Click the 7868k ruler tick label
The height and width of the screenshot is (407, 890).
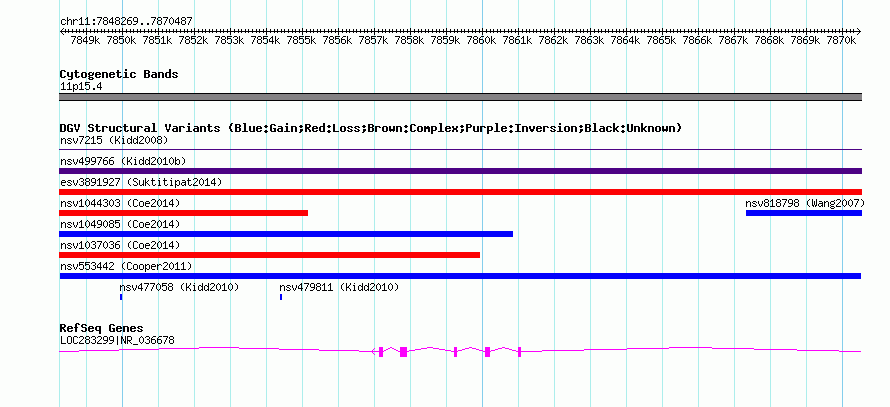pos(769,41)
